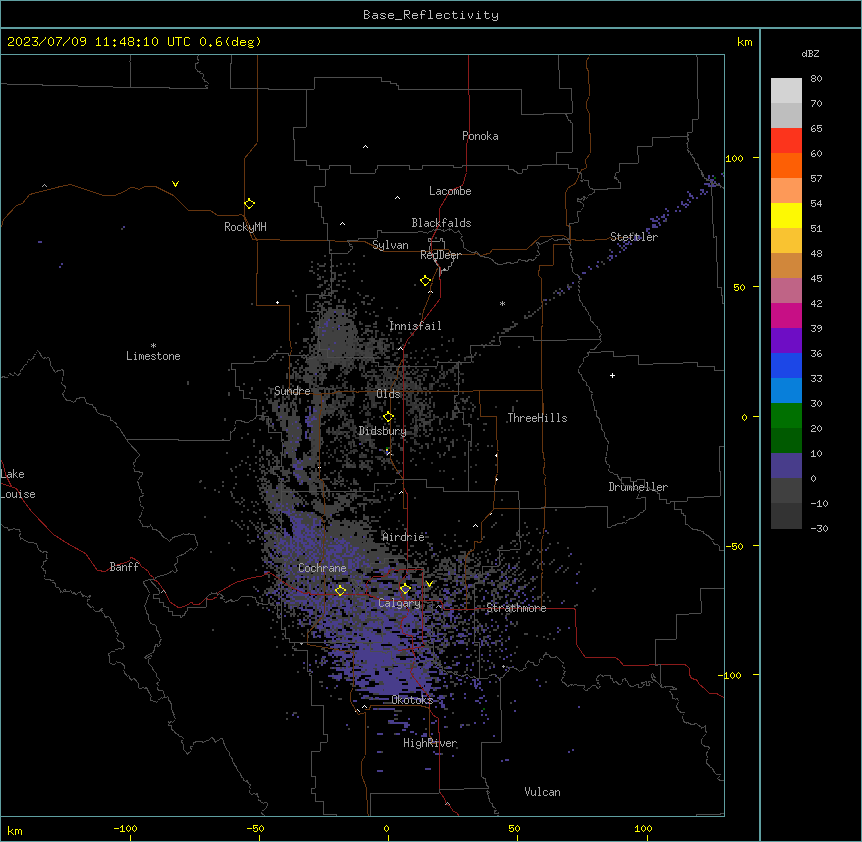Click the yellow diamond marker above RockyMH
Image resolution: width=862 pixels, height=842 pixels.
click(250, 204)
